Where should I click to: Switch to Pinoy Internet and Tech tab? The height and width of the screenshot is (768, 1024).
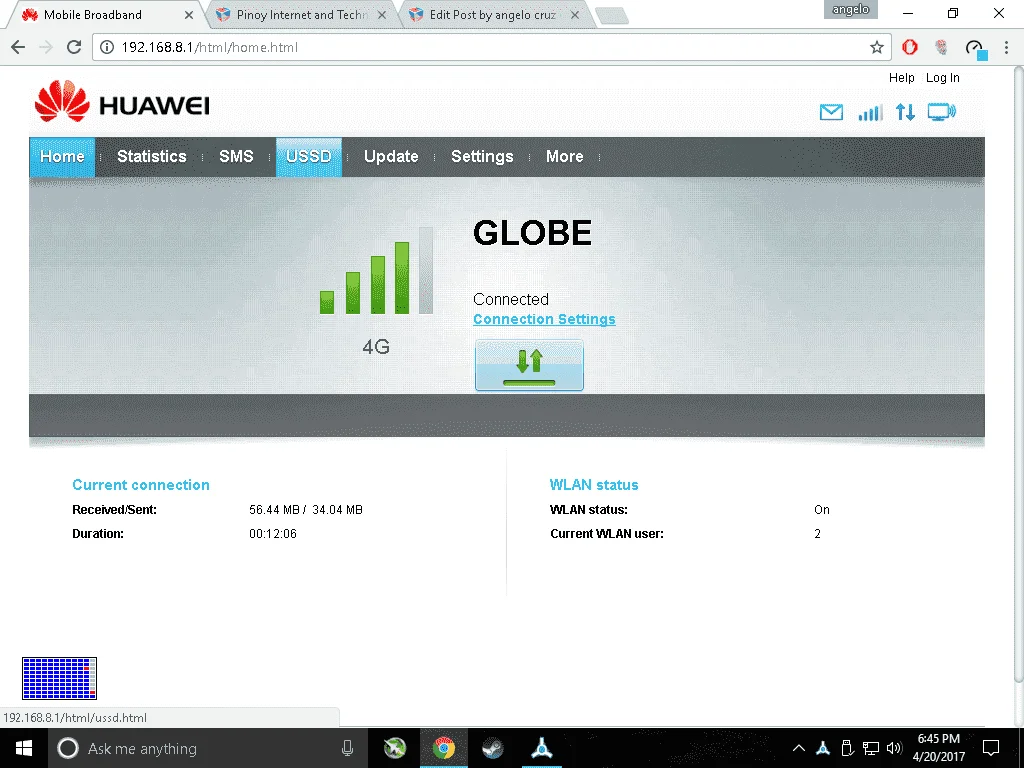point(300,14)
